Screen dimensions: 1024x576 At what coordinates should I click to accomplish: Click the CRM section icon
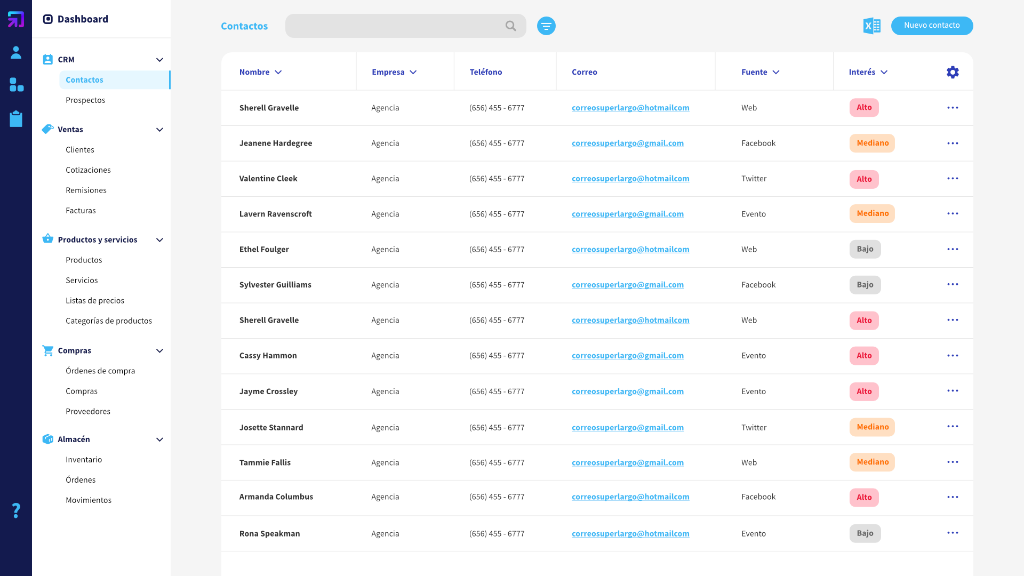tap(48, 59)
